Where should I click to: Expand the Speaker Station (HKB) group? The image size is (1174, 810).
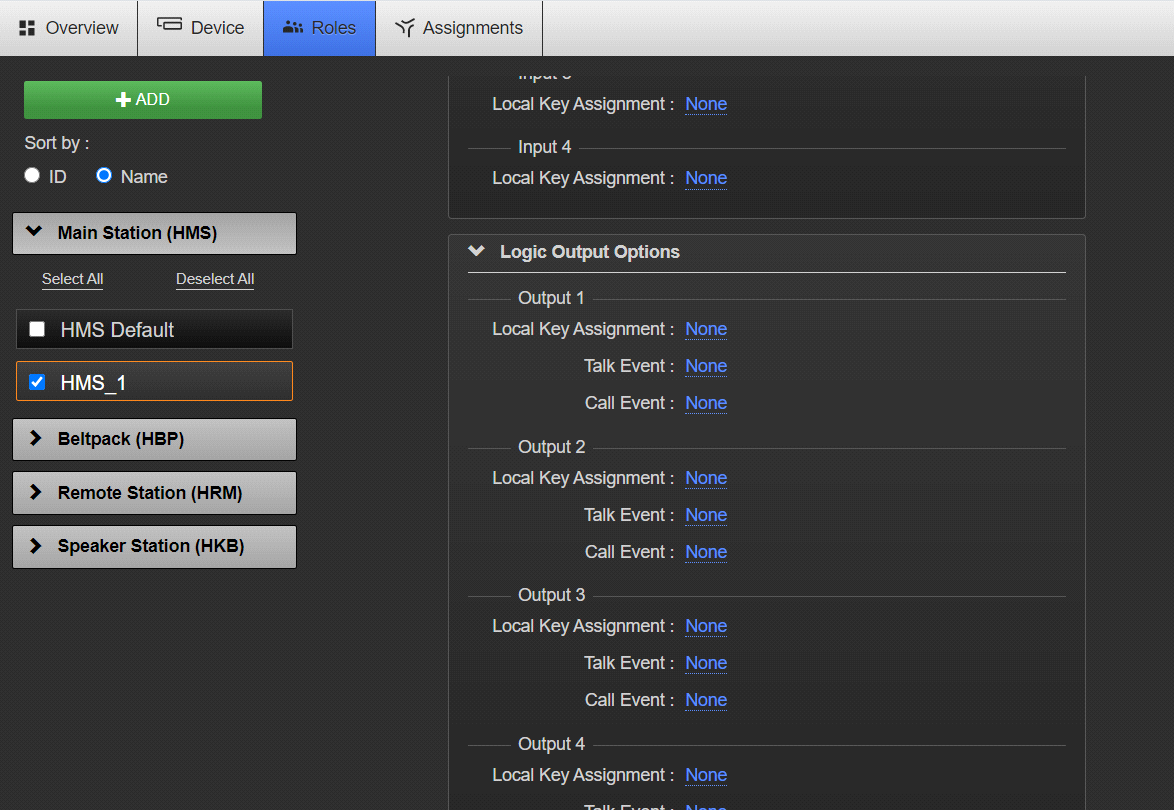pos(35,546)
